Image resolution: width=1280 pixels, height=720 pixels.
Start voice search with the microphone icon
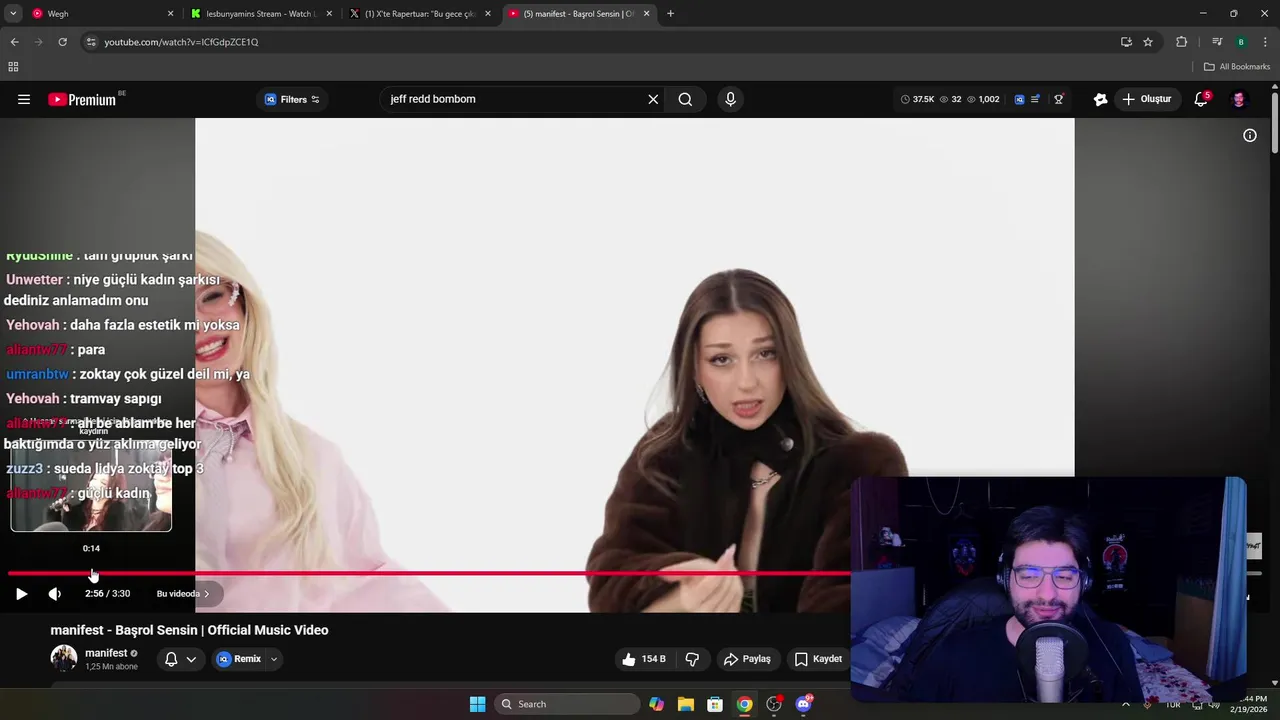[x=730, y=99]
